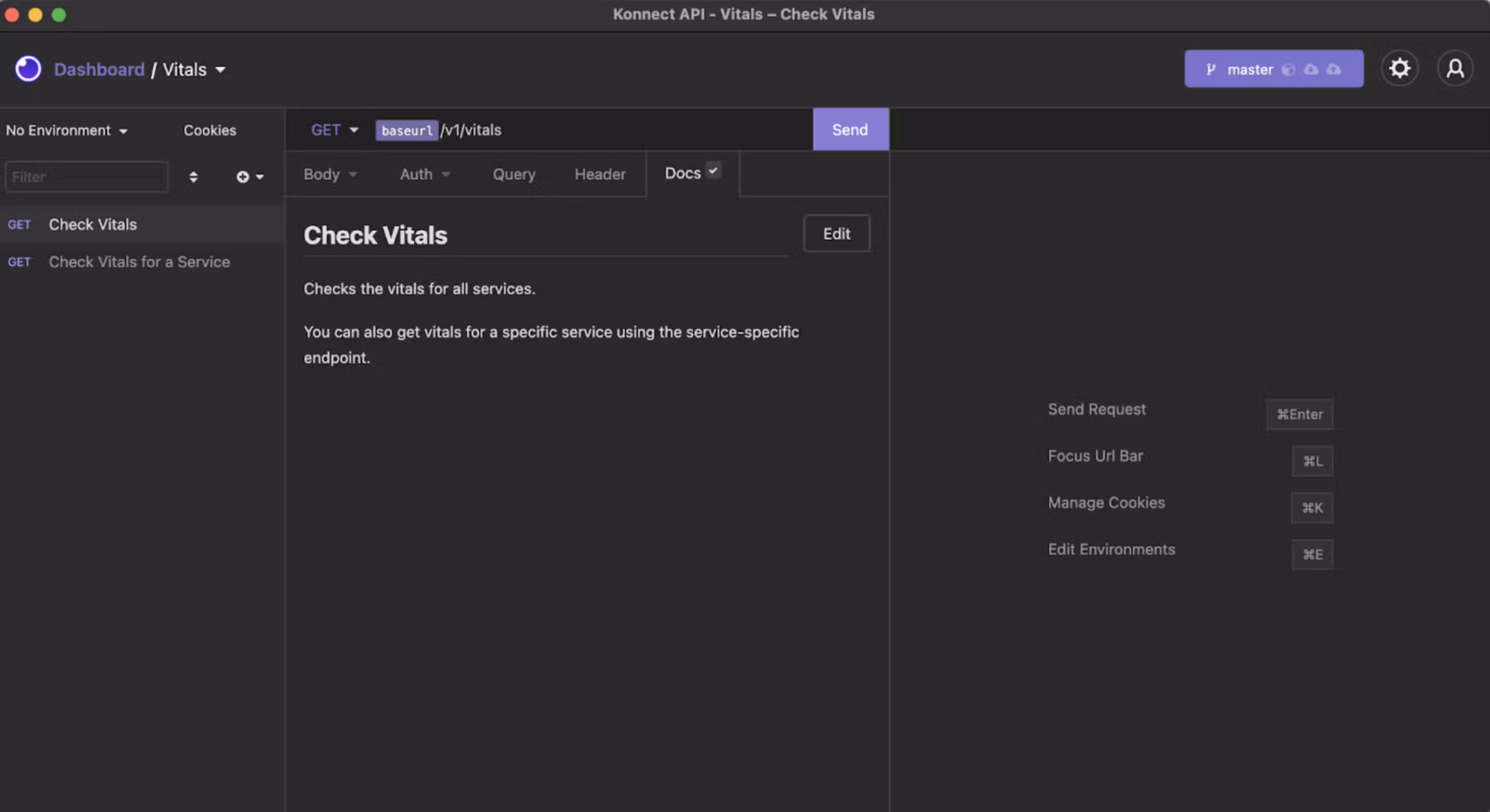Open the GET method dropdown
This screenshot has height=812, width=1490.
334,130
